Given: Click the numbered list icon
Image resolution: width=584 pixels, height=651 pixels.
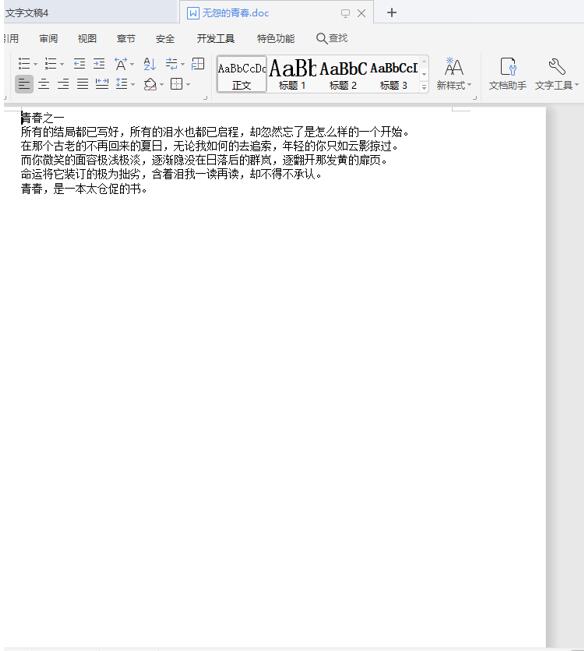Looking at the screenshot, I should (50, 64).
